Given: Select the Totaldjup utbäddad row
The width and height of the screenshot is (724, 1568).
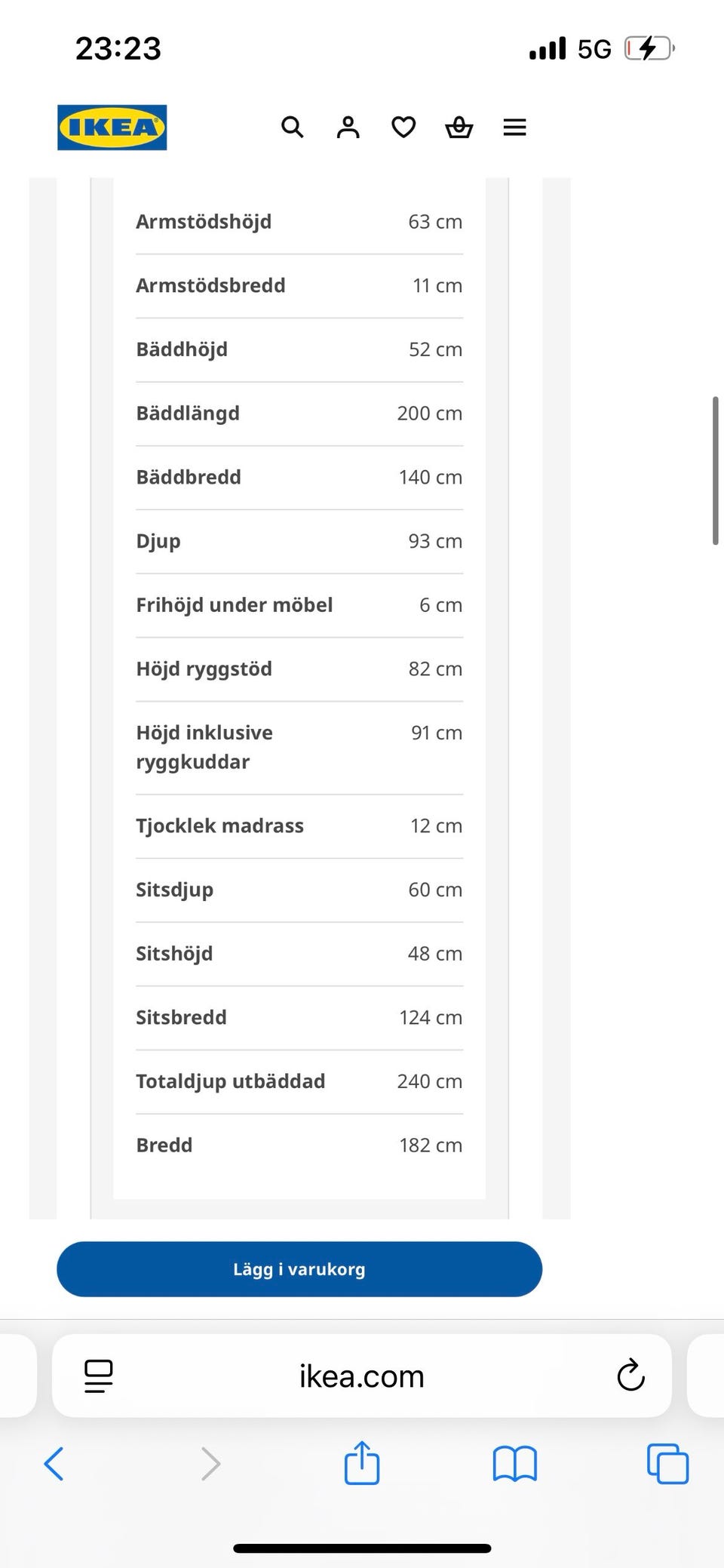Looking at the screenshot, I should tap(299, 1082).
